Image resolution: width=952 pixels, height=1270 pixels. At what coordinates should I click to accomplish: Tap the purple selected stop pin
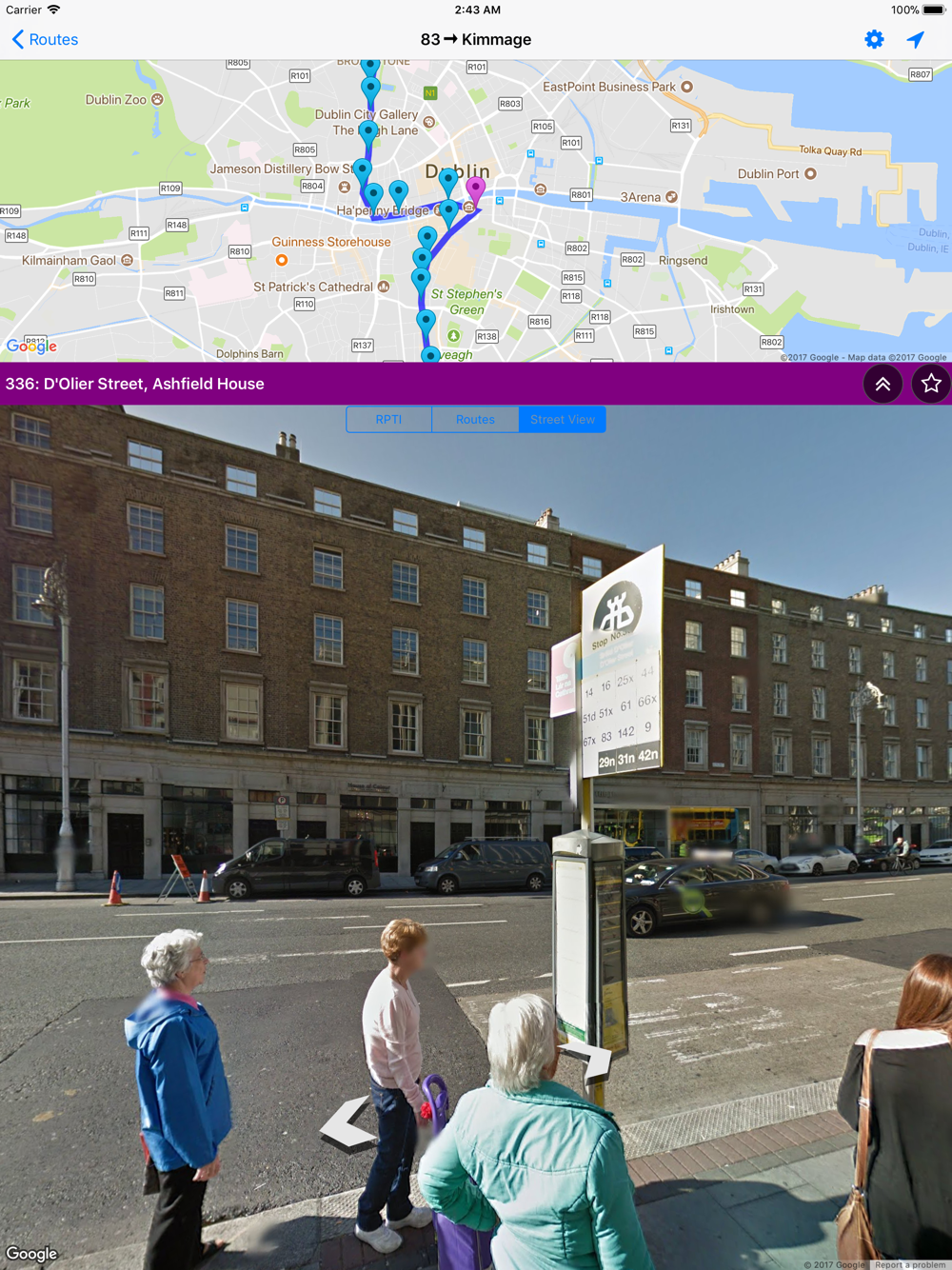click(x=475, y=191)
